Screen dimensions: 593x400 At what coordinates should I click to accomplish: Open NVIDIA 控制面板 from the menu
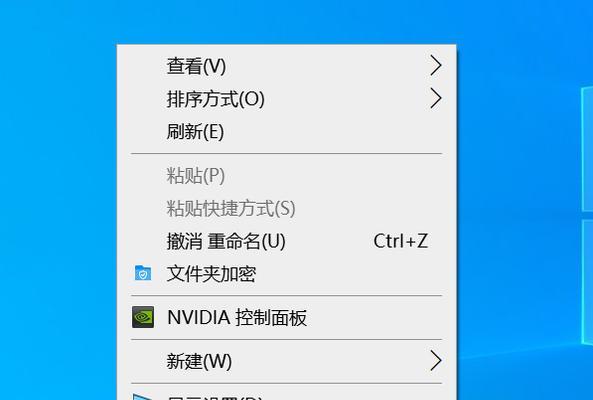286,317
